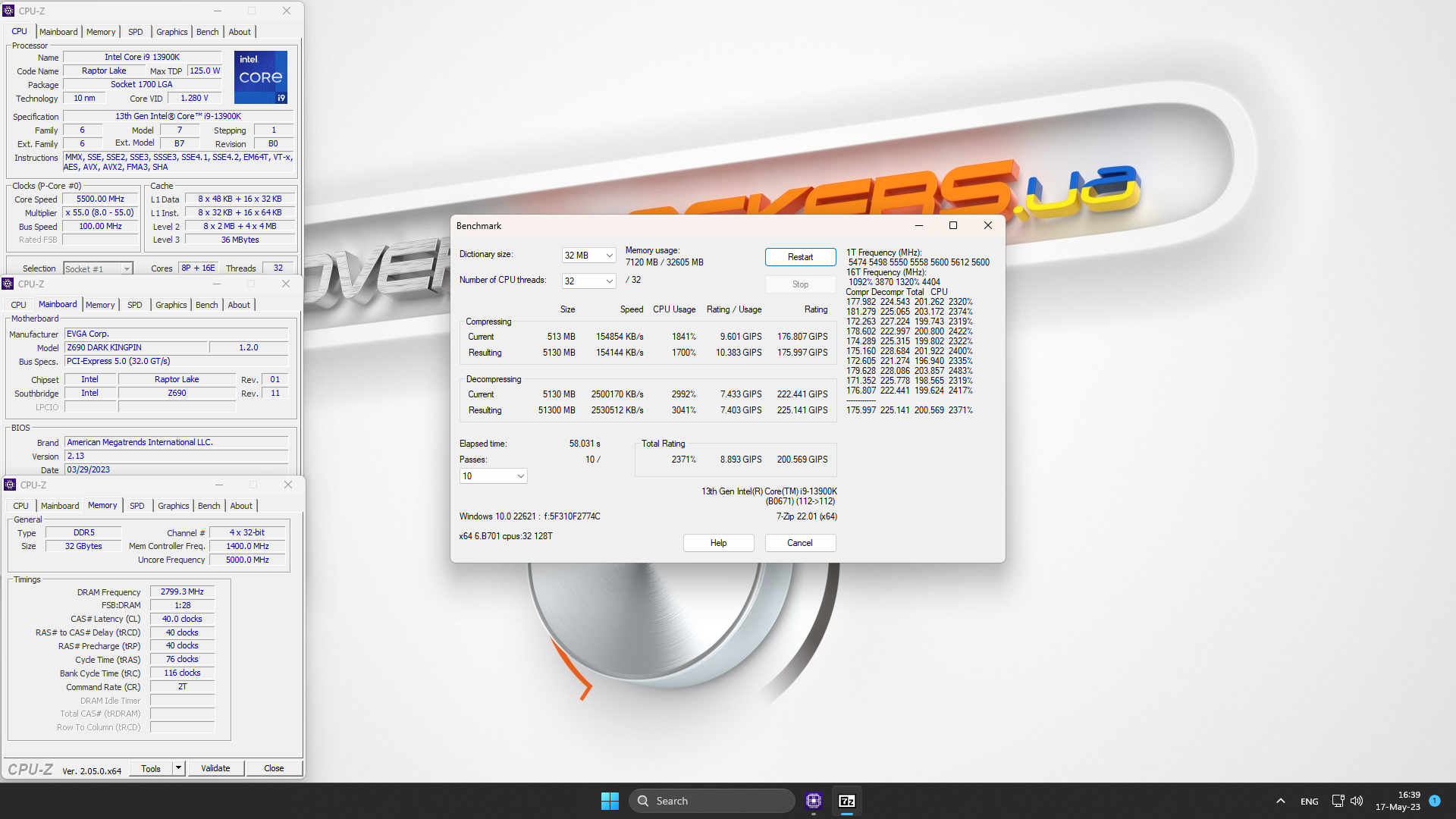
Task: Select the Mainboard tab in CPU-Z
Action: pyautogui.click(x=58, y=31)
